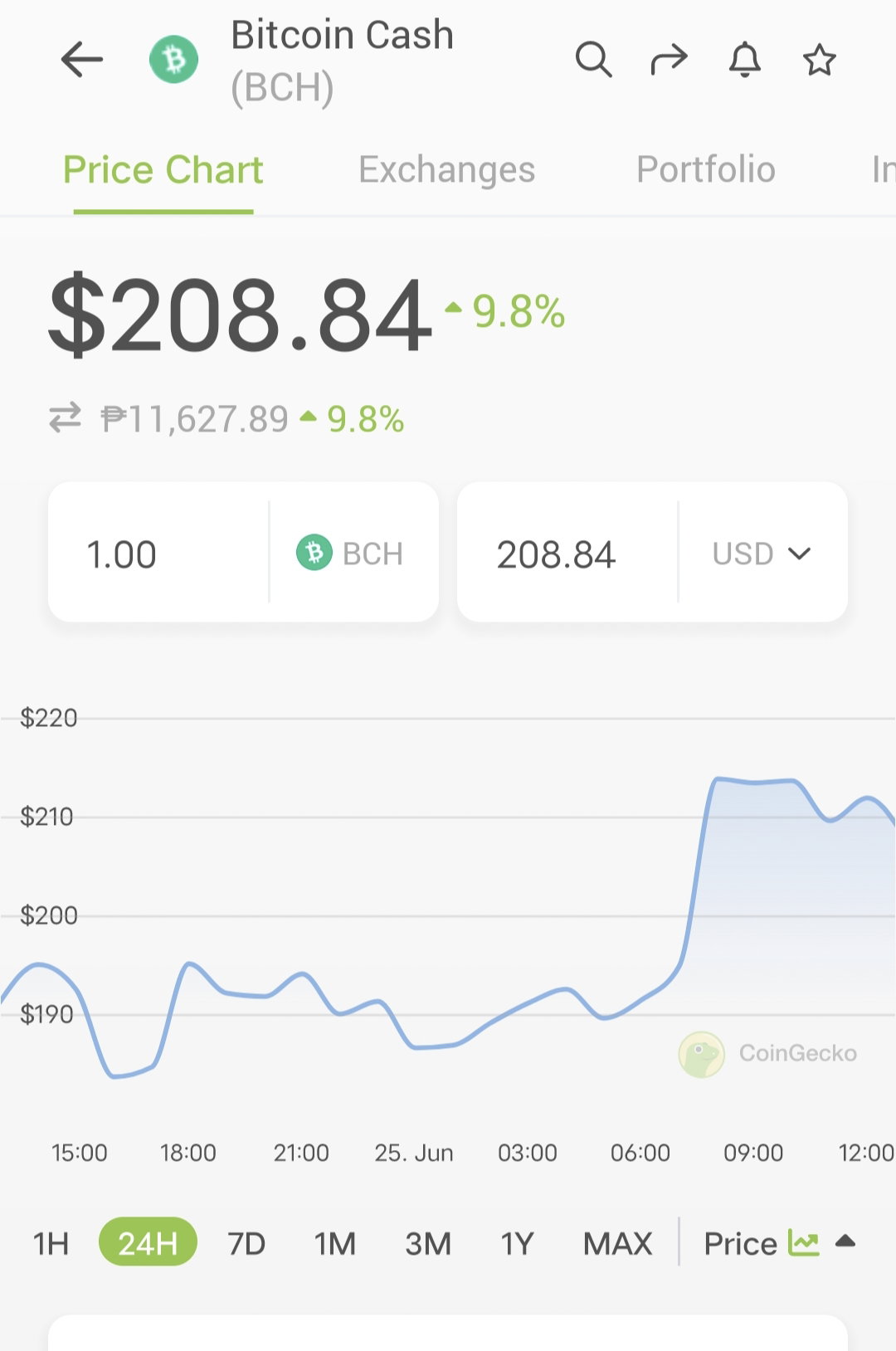Screen dimensions: 896x1351
Task: Tap the back arrow icon
Action: click(x=82, y=60)
